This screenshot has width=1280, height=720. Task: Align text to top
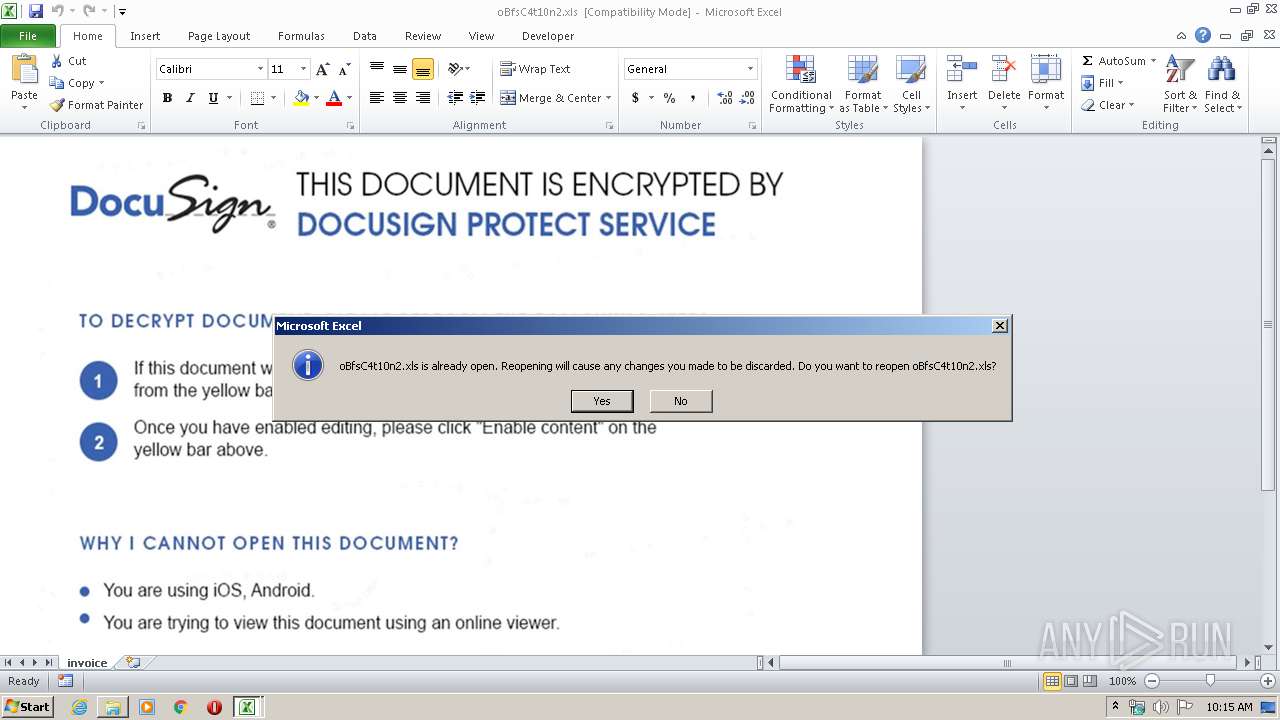(x=377, y=69)
